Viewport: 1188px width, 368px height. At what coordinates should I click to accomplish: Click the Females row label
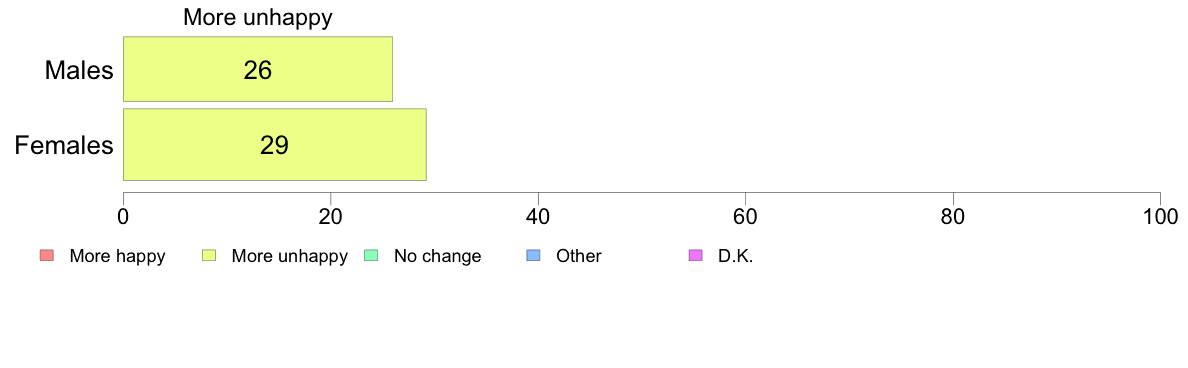click(x=64, y=145)
